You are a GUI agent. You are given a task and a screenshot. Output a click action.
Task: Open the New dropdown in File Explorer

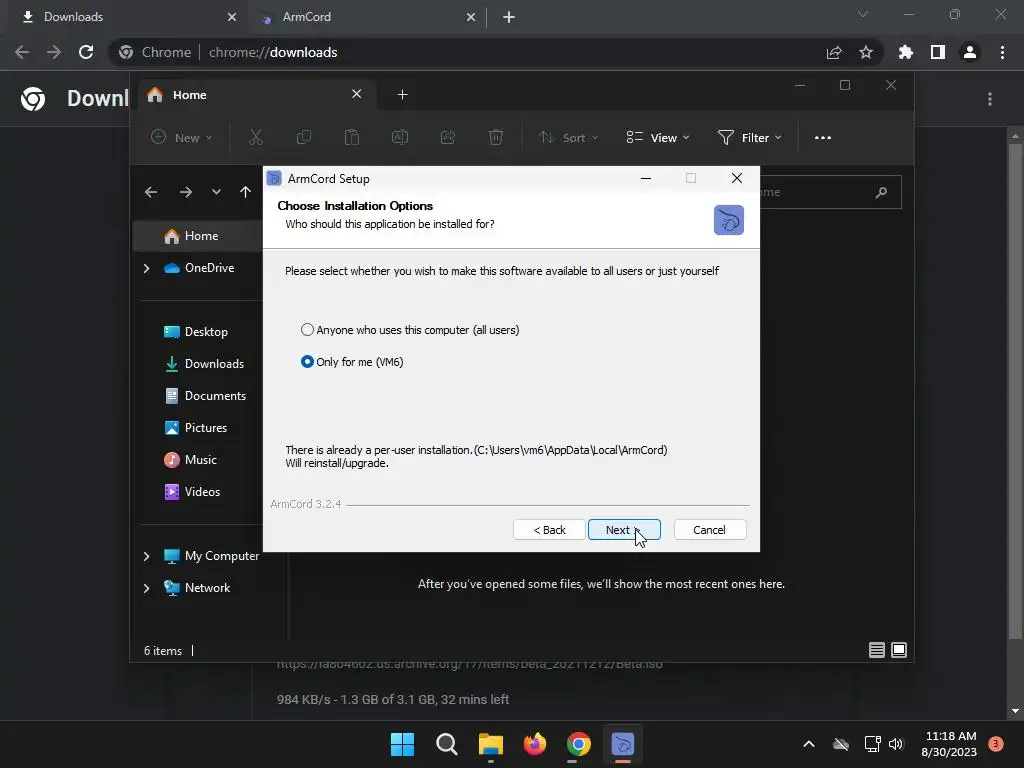[x=182, y=137]
